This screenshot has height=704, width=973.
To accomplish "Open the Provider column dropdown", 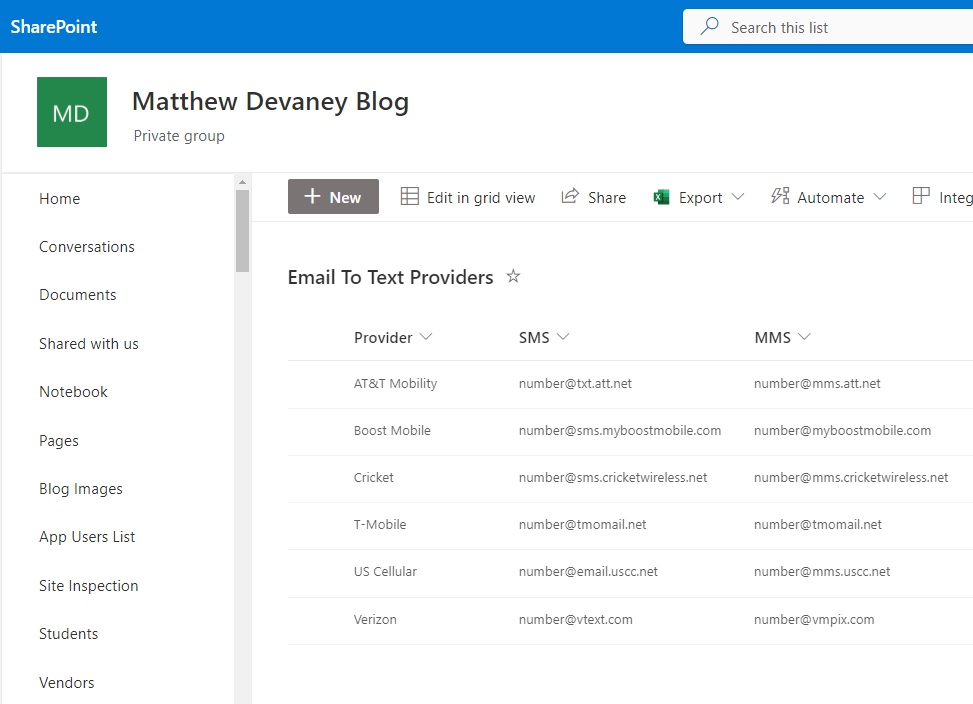I will 426,337.
